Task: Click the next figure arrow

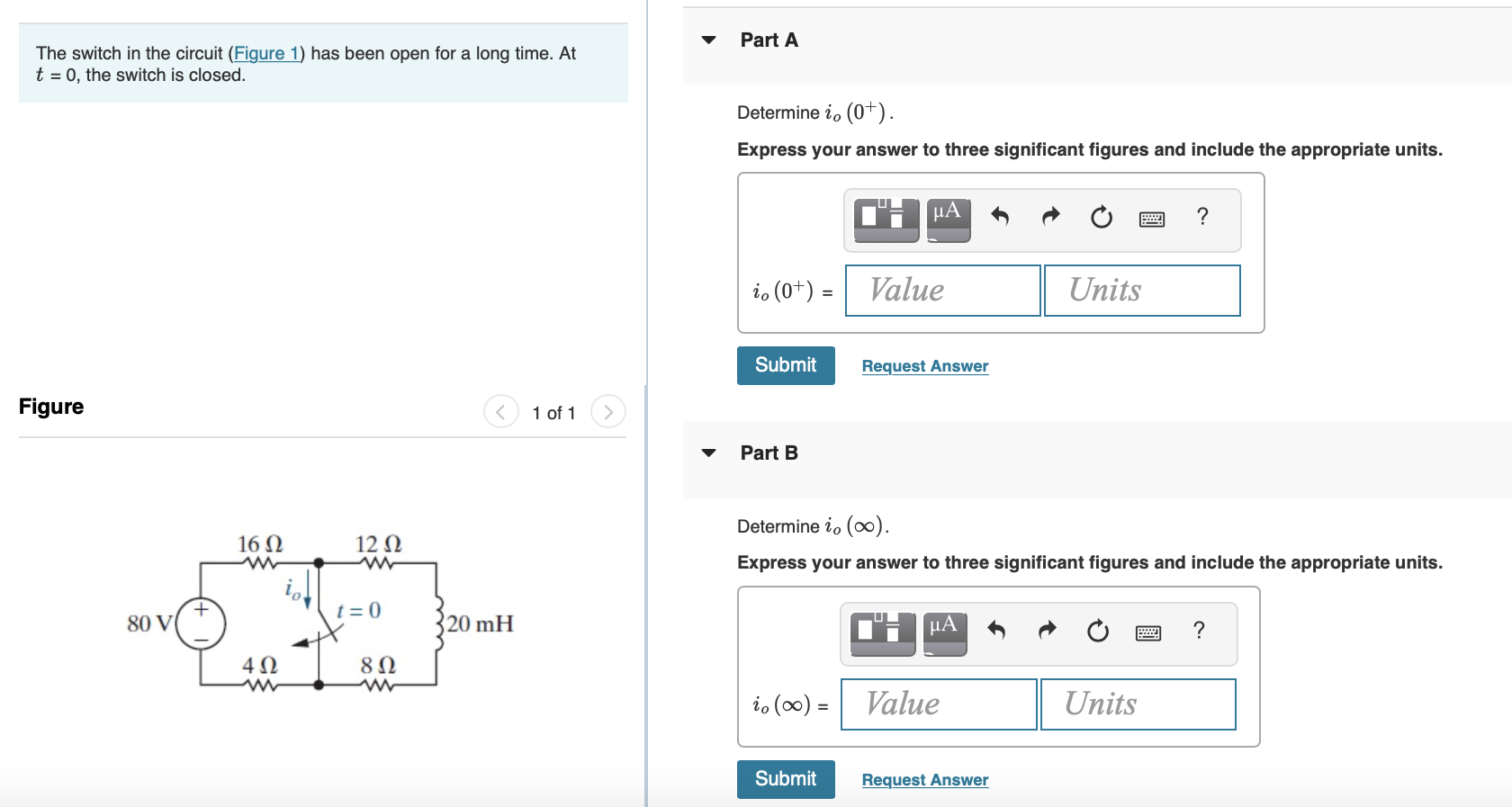Action: (608, 411)
